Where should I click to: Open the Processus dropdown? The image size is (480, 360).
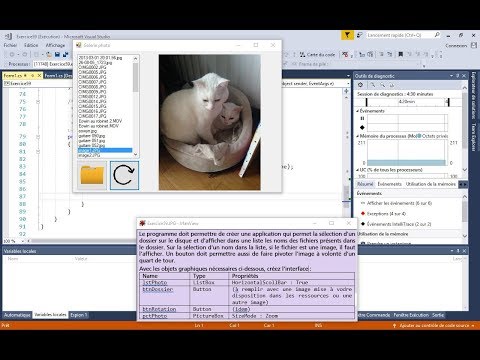[53, 64]
